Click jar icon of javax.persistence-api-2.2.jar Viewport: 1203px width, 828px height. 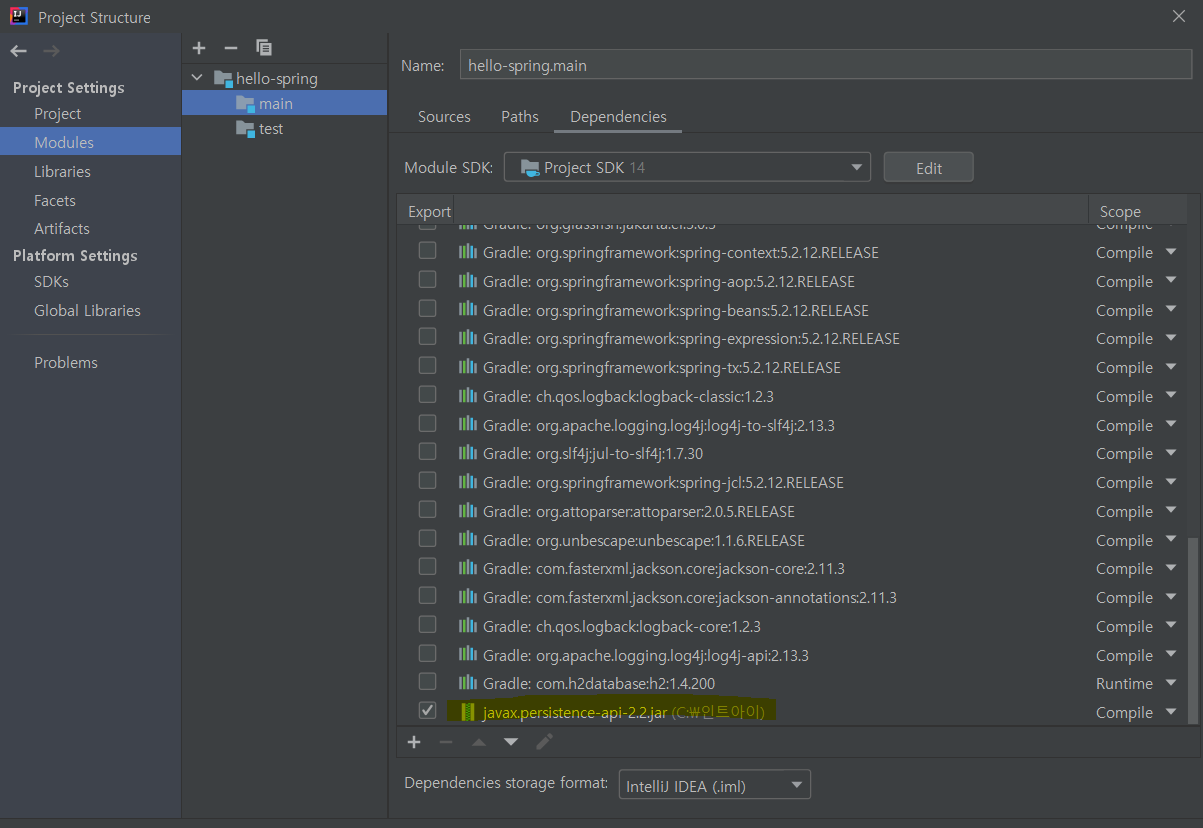click(x=467, y=712)
